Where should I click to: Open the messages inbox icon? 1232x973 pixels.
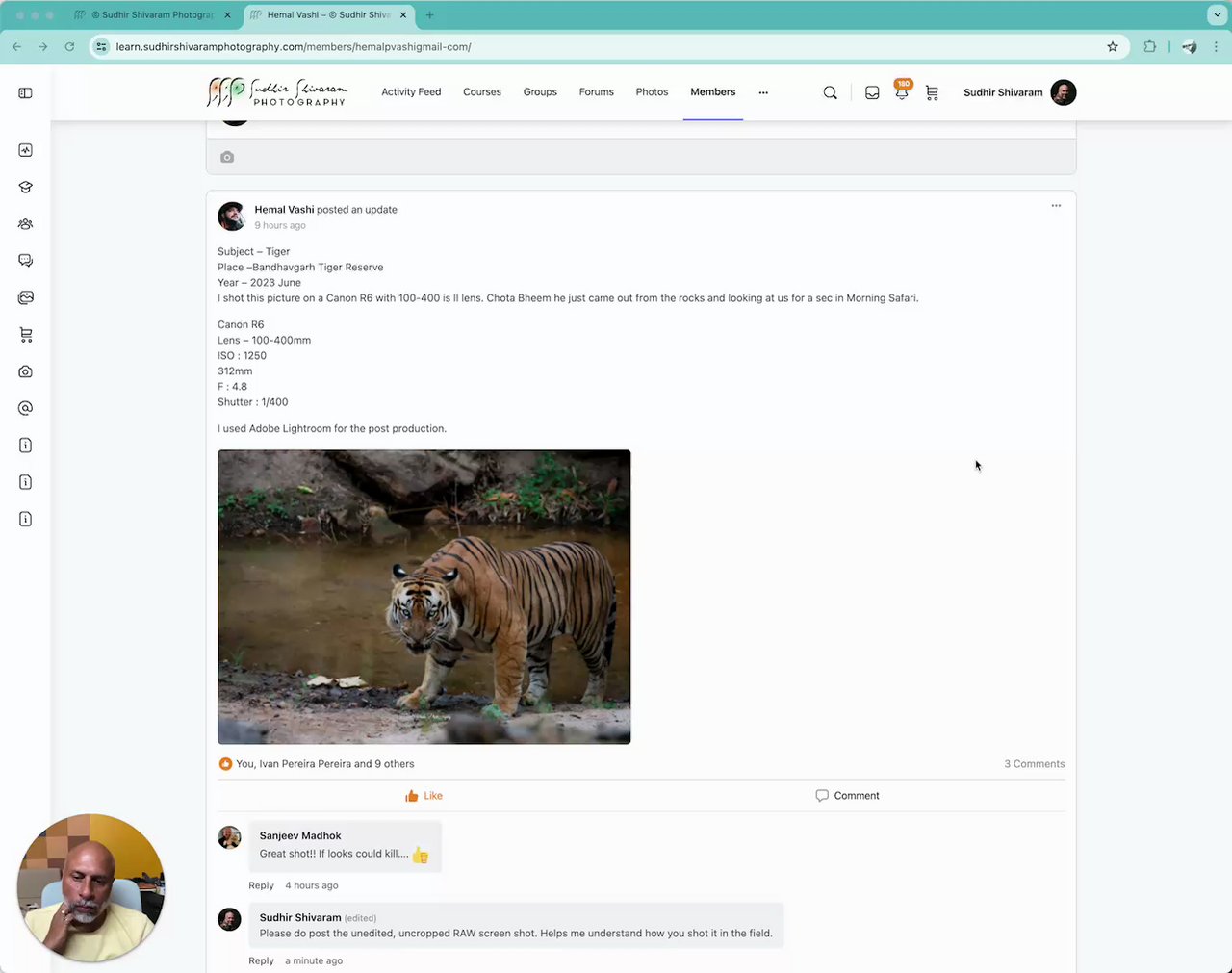[x=872, y=92]
